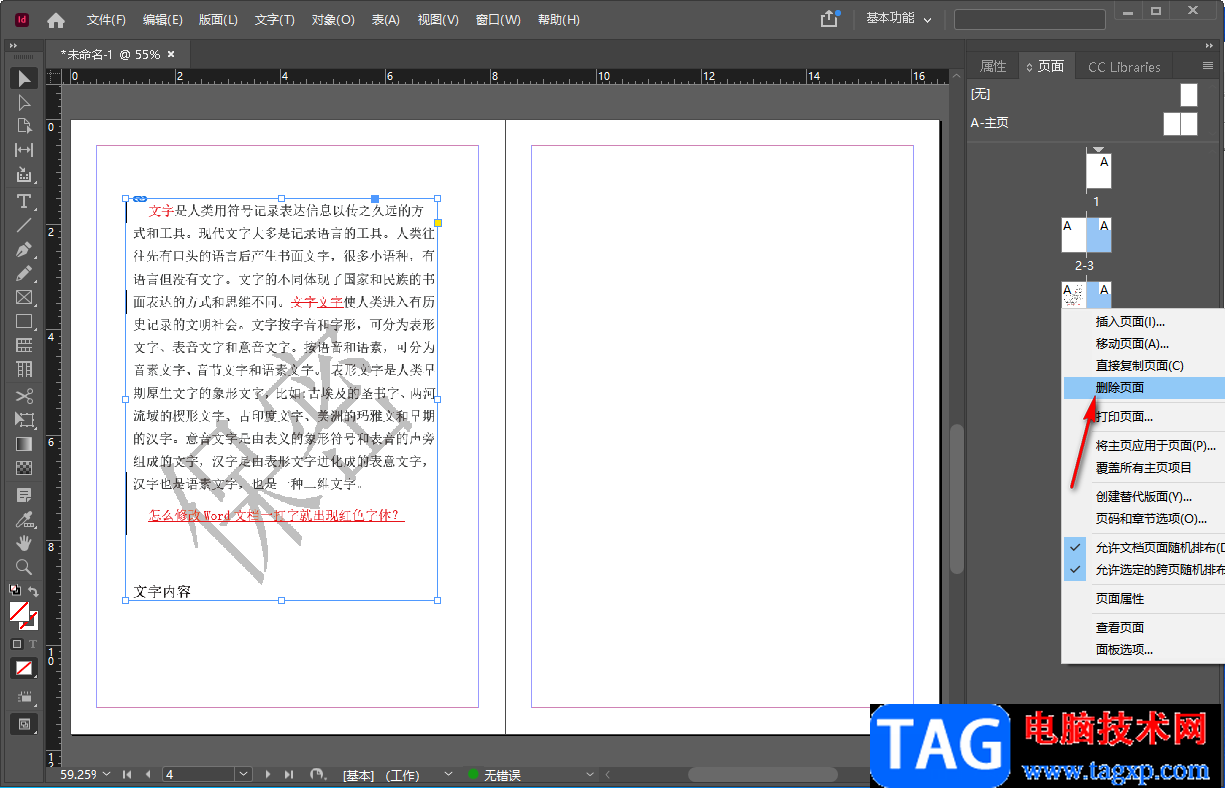The height and width of the screenshot is (788, 1225).
Task: Toggle formatting affects text
Action: click(x=32, y=644)
